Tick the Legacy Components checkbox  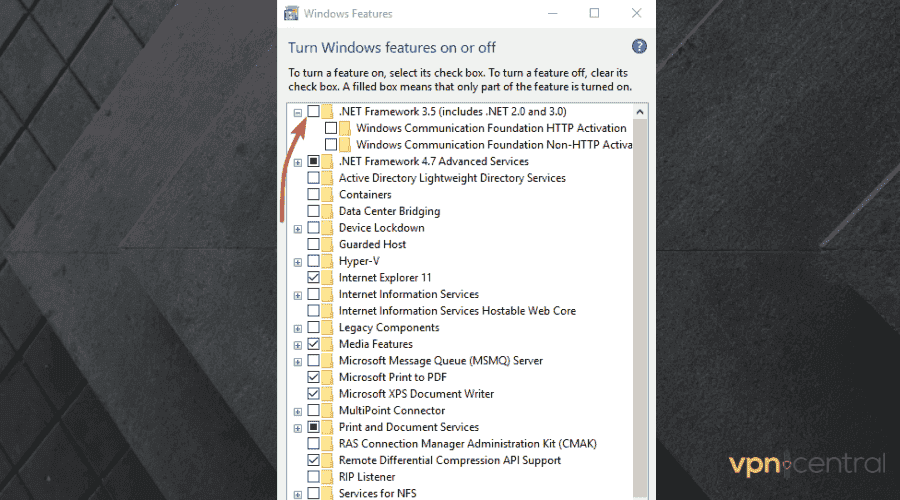[313, 328]
